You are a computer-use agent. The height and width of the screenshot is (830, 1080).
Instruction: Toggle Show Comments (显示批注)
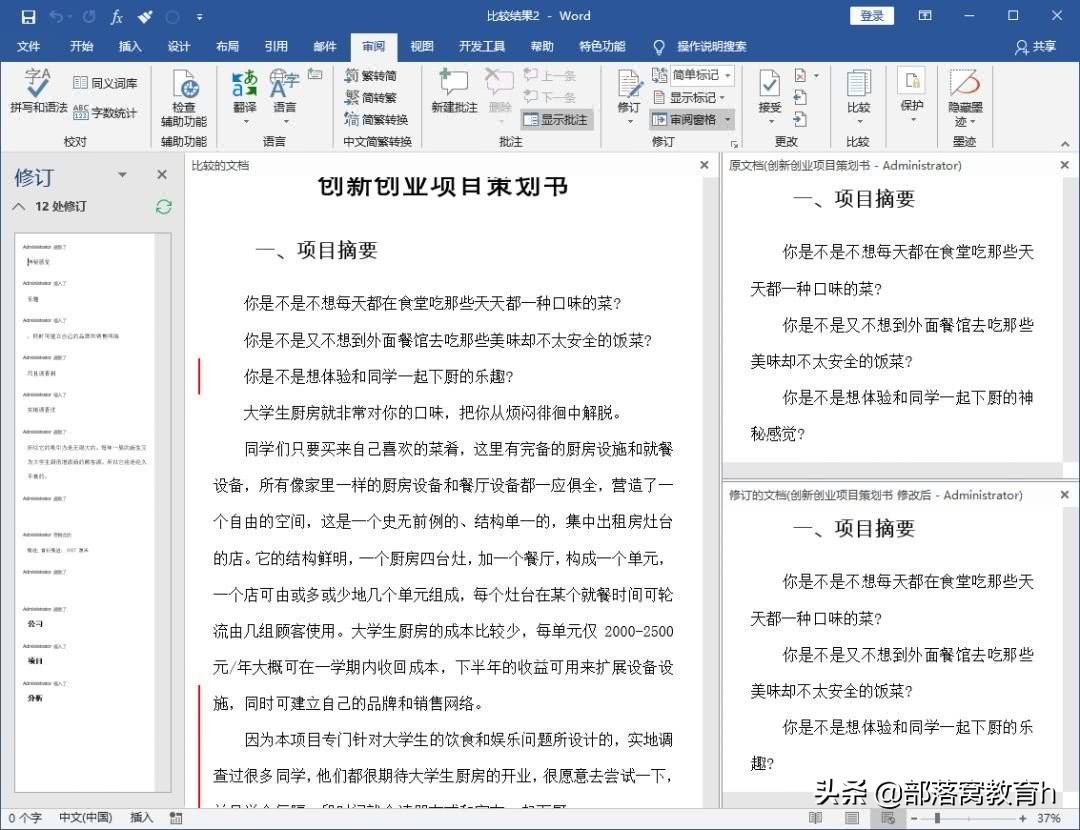556,120
